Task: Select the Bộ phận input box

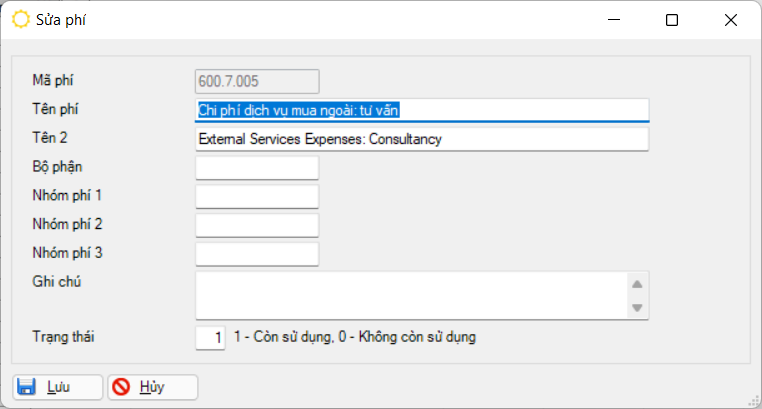Action: [256, 168]
